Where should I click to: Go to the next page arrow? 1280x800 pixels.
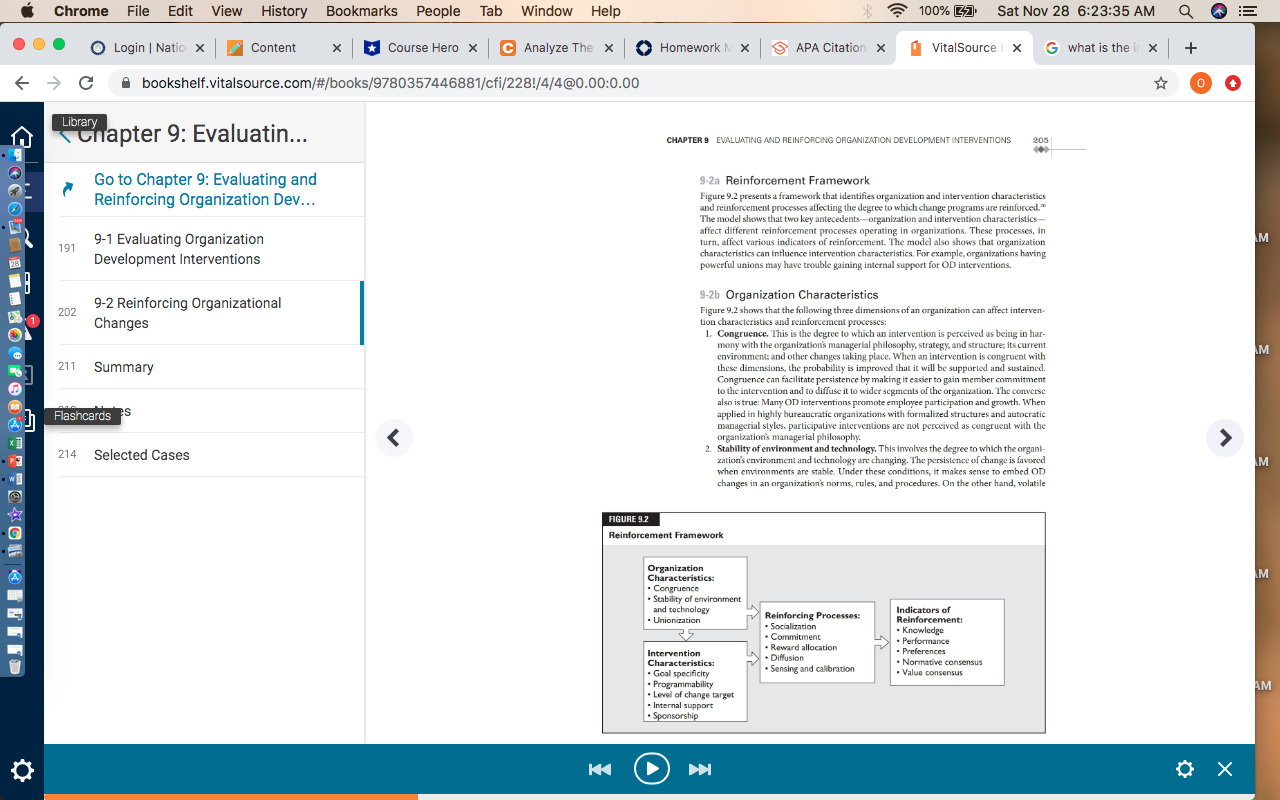[x=1225, y=438]
